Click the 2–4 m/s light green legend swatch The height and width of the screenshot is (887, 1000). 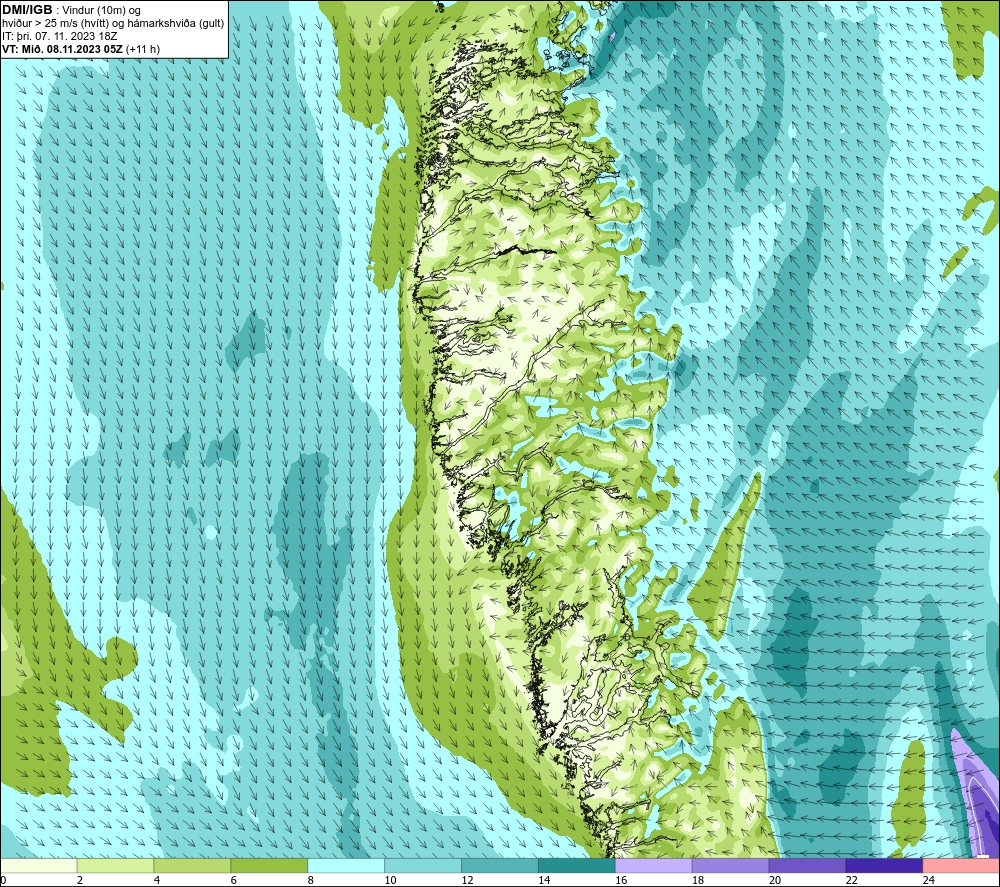tap(115, 865)
